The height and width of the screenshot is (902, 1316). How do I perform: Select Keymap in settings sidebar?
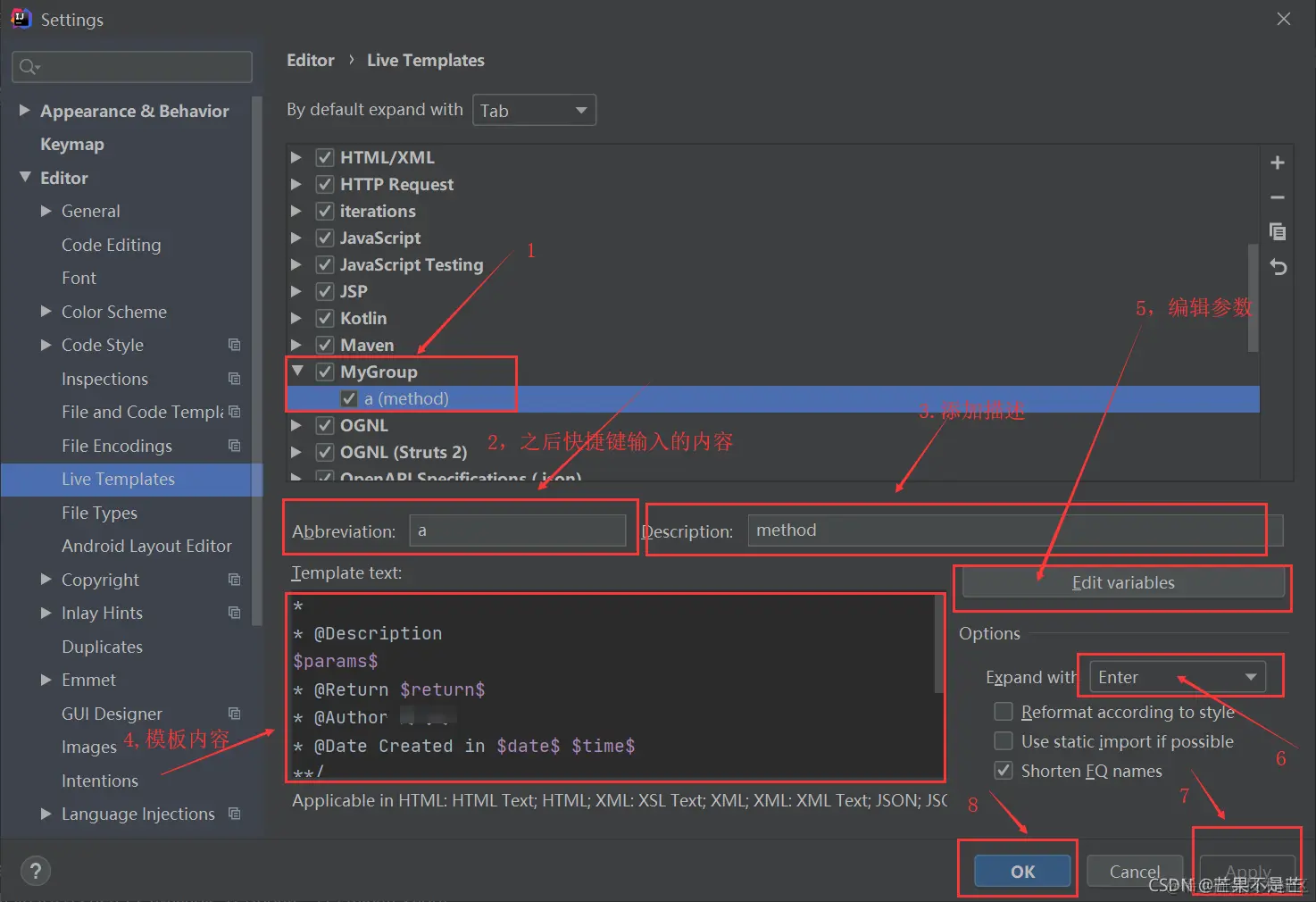(72, 144)
